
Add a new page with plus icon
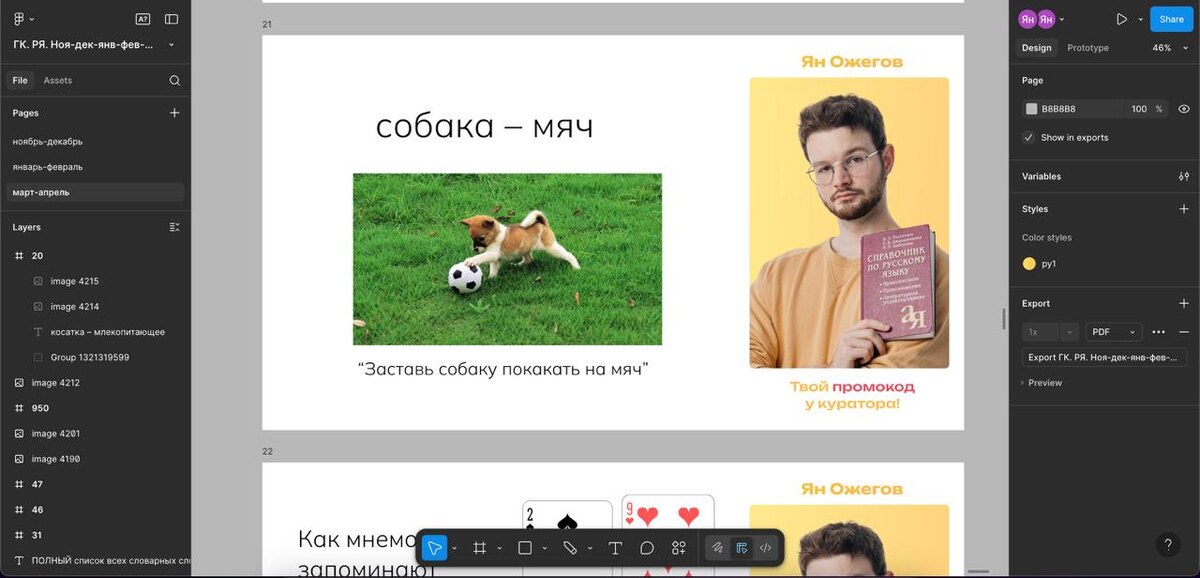tap(175, 113)
